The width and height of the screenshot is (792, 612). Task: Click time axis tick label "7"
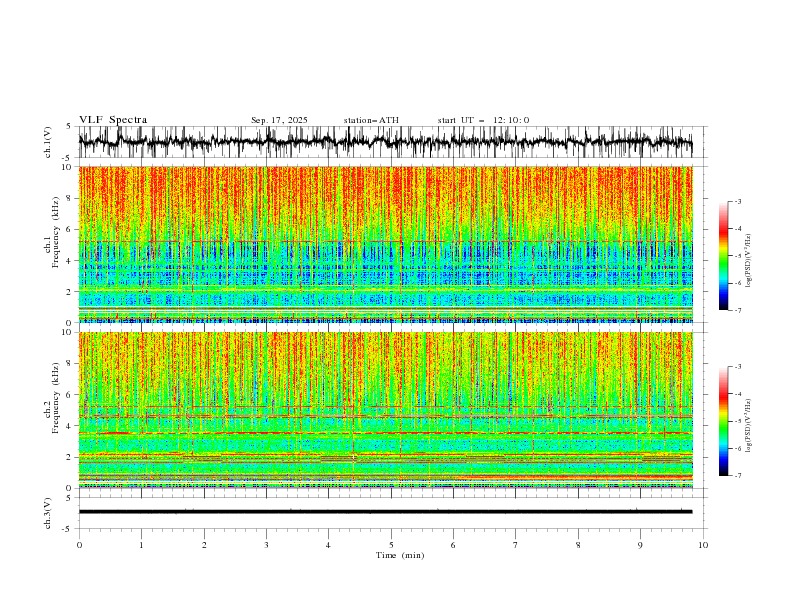[516, 545]
